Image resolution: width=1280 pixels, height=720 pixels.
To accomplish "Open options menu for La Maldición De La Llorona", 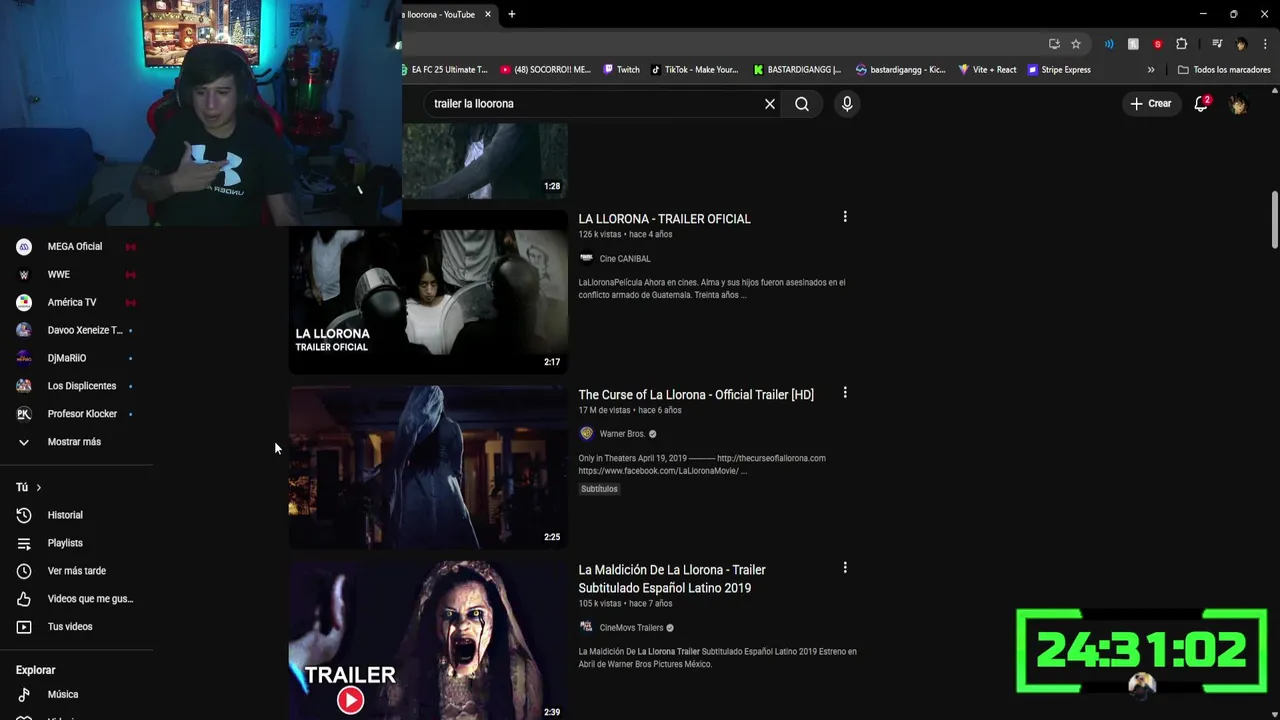I will (x=845, y=568).
